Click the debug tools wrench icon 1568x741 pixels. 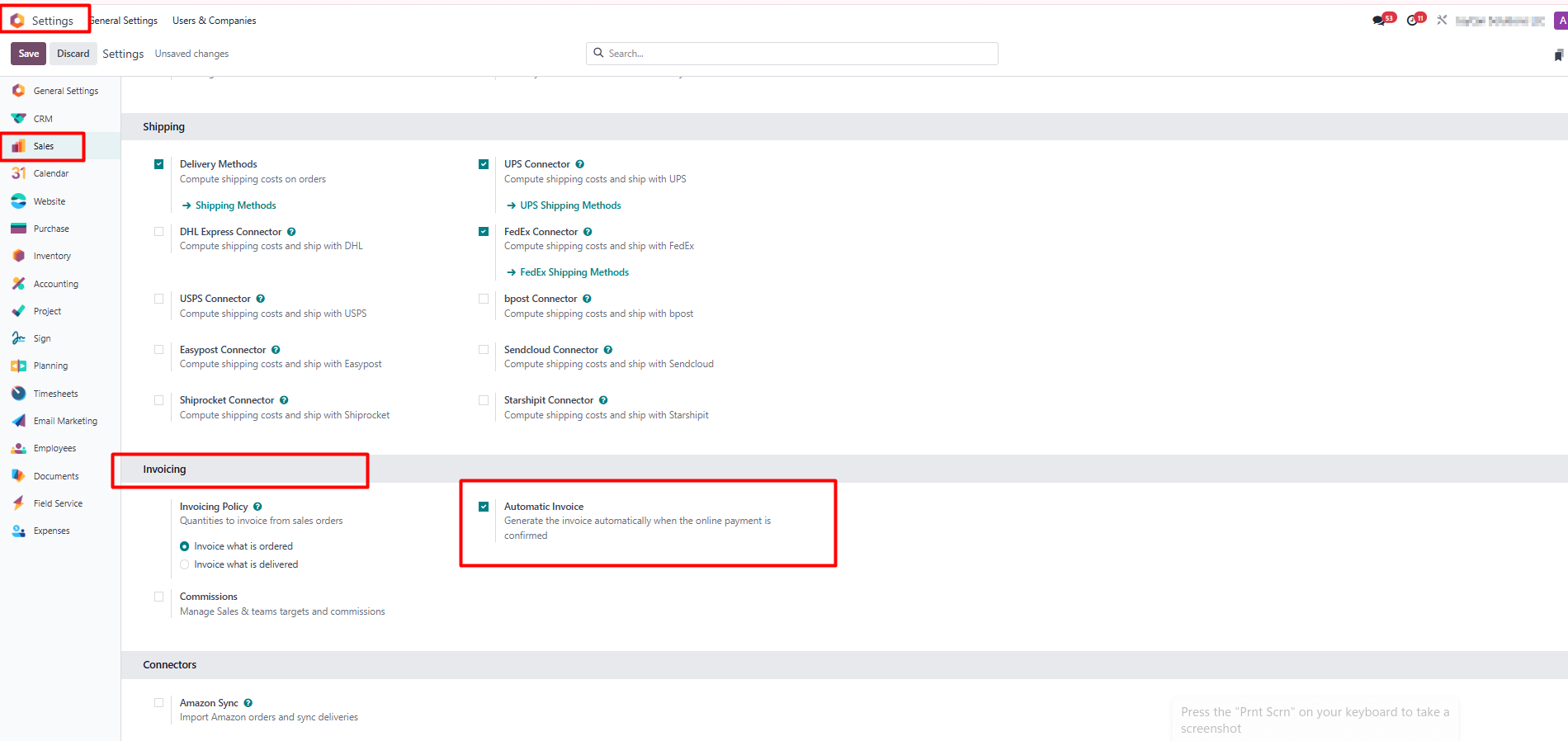coord(1442,20)
